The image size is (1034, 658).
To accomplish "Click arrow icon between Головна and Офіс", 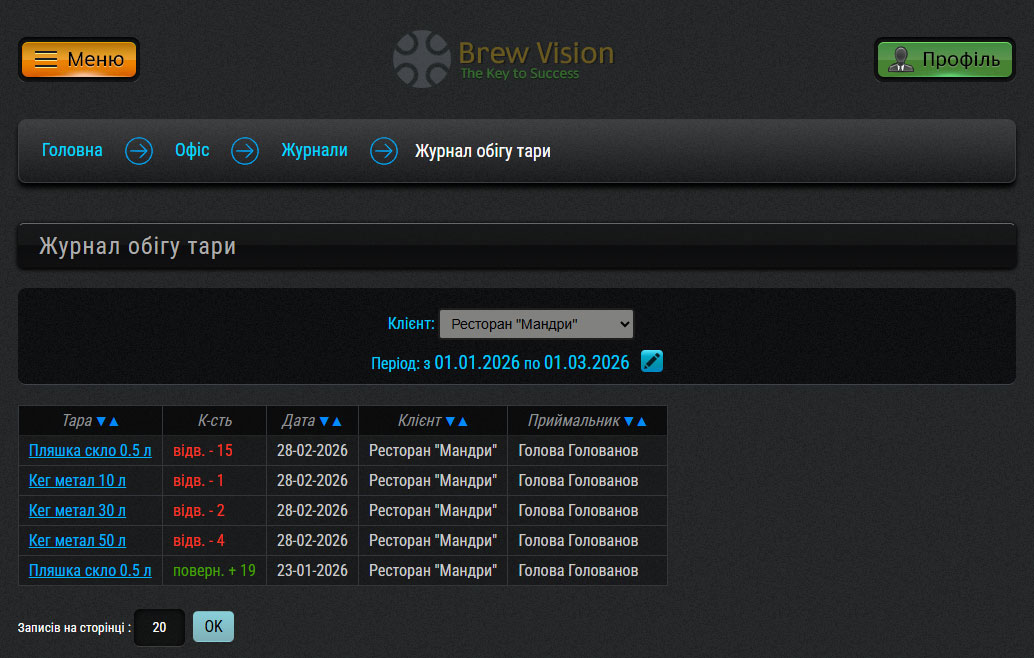I will [x=139, y=151].
